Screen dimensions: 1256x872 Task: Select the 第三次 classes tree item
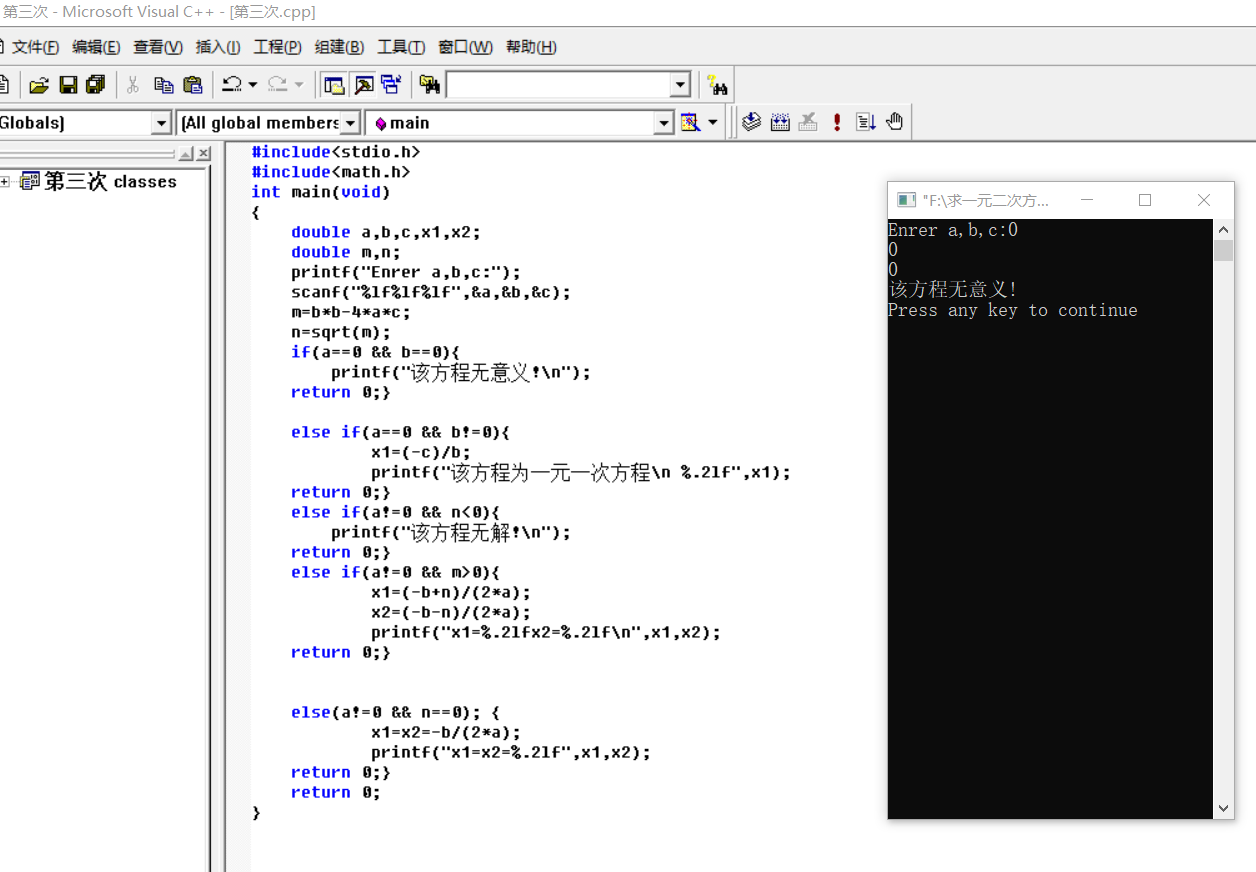coord(110,182)
